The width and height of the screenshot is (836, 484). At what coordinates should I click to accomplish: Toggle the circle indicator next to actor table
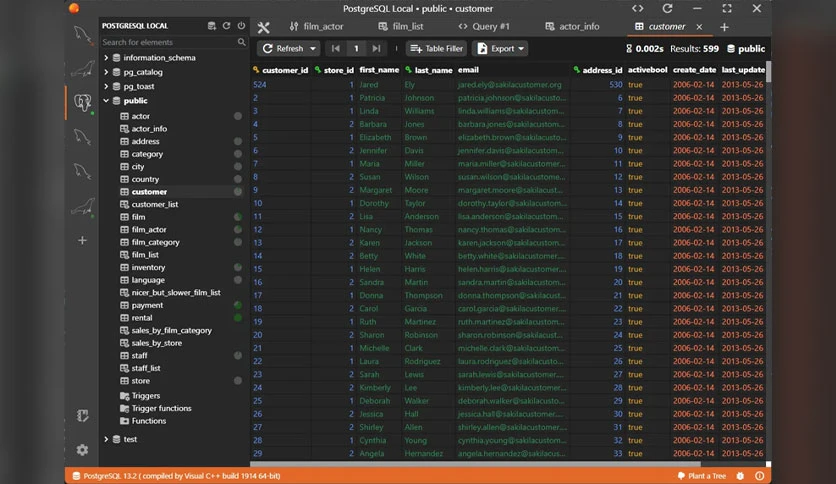(x=238, y=116)
